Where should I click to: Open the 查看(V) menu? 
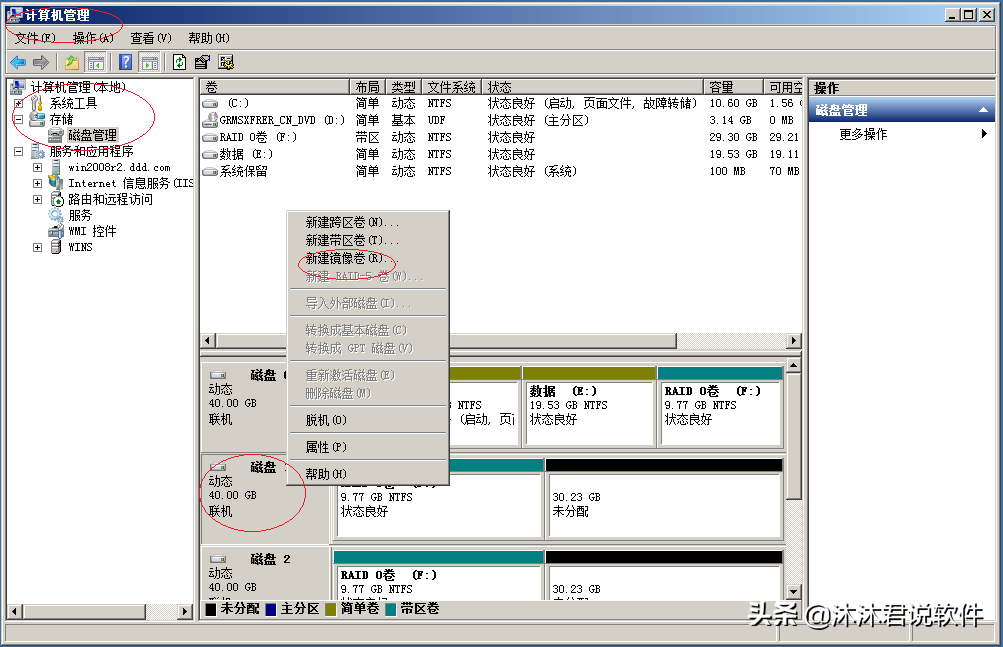[x=151, y=38]
